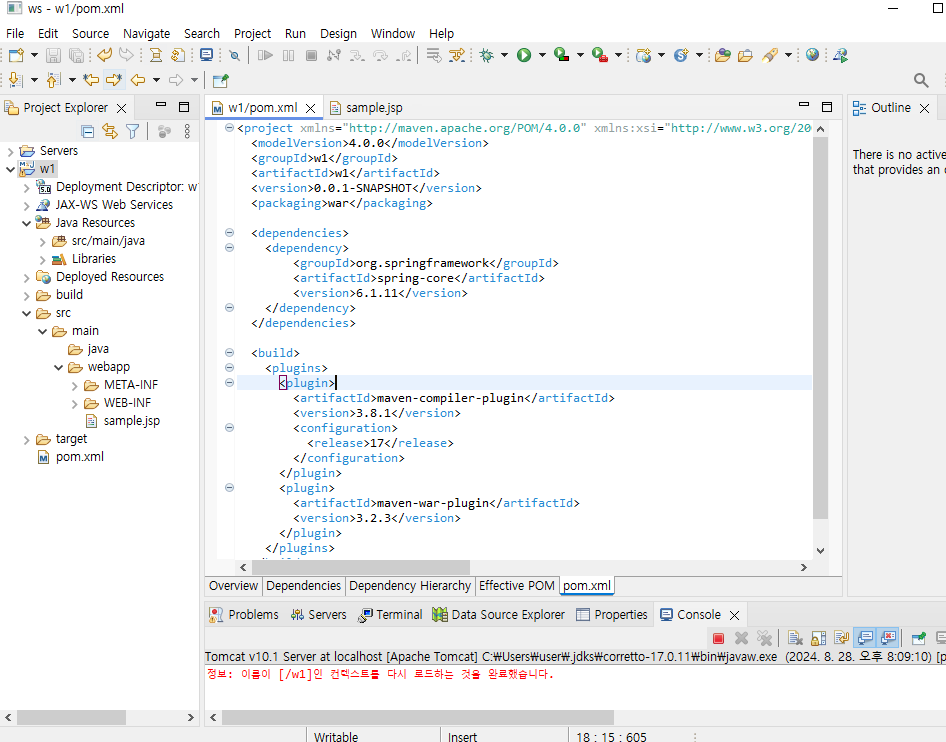Open the Navigate menu
The width and height of the screenshot is (946, 742).
(x=146, y=33)
